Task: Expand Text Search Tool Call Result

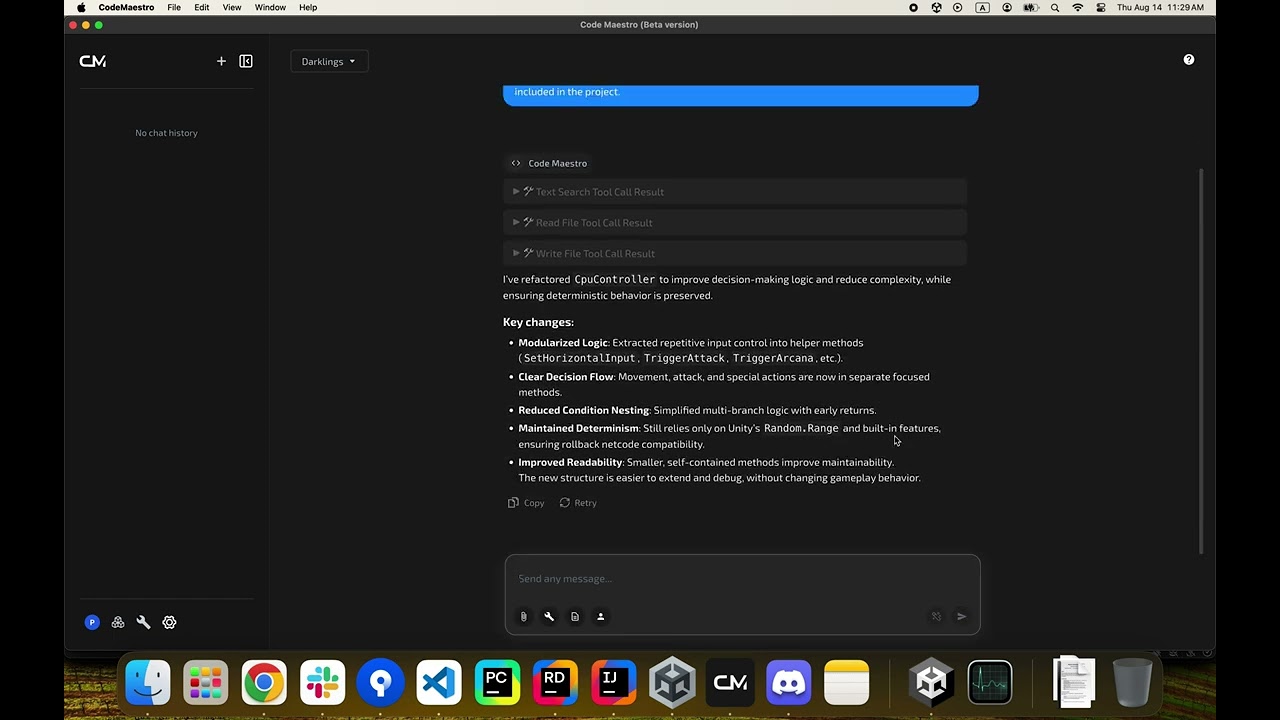Action: [735, 192]
